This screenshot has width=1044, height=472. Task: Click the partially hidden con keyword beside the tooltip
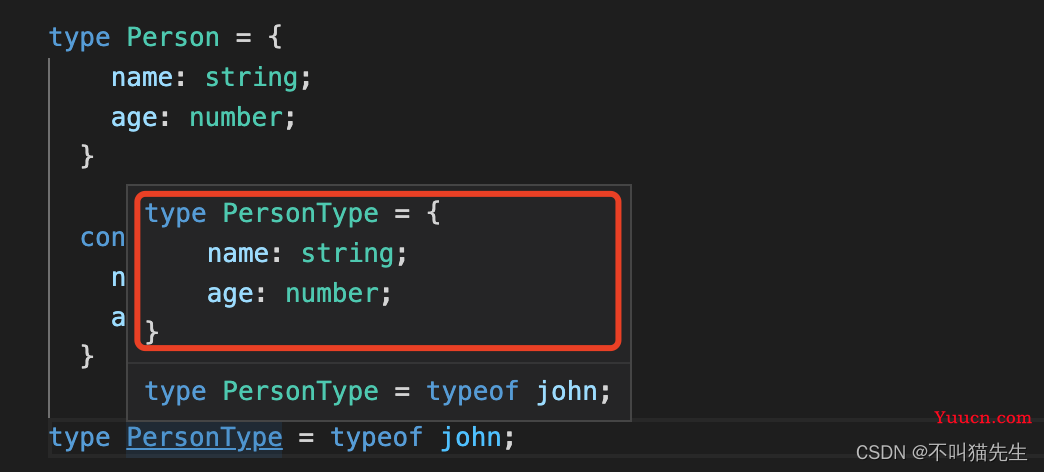pos(103,238)
